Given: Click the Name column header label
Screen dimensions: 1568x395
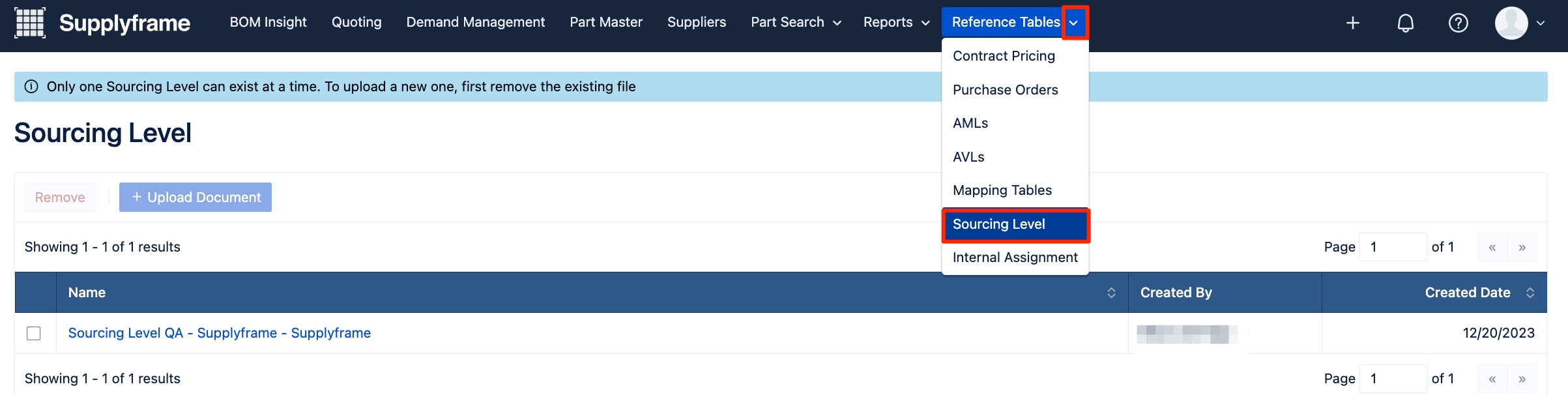Looking at the screenshot, I should [x=87, y=293].
